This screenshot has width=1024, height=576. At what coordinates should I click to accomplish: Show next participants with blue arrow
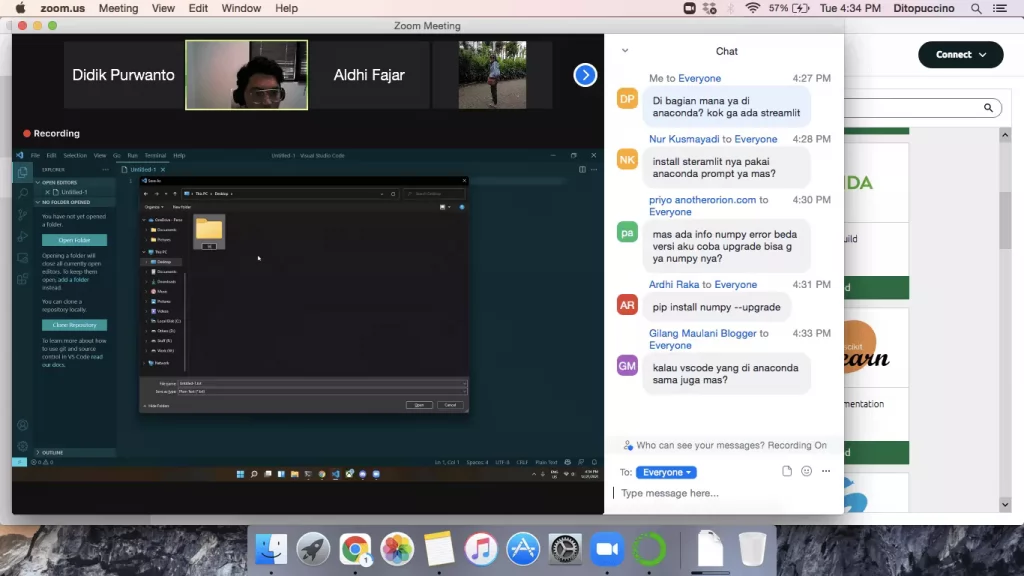point(585,75)
